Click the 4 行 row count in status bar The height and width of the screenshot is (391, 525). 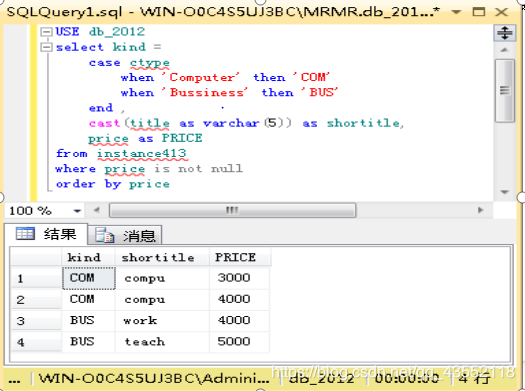point(474,379)
